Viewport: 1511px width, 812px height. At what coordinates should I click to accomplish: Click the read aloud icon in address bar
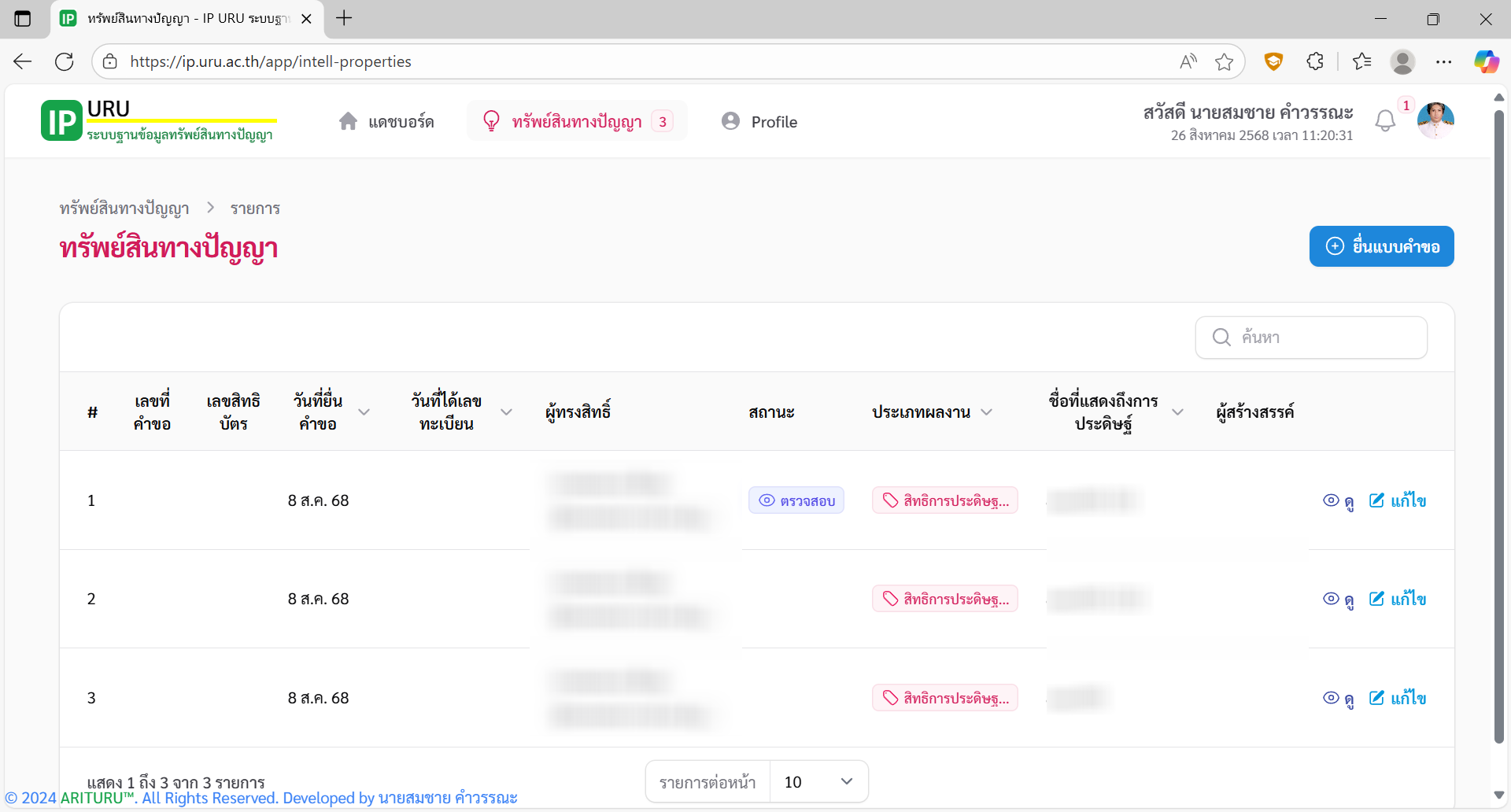(1188, 61)
